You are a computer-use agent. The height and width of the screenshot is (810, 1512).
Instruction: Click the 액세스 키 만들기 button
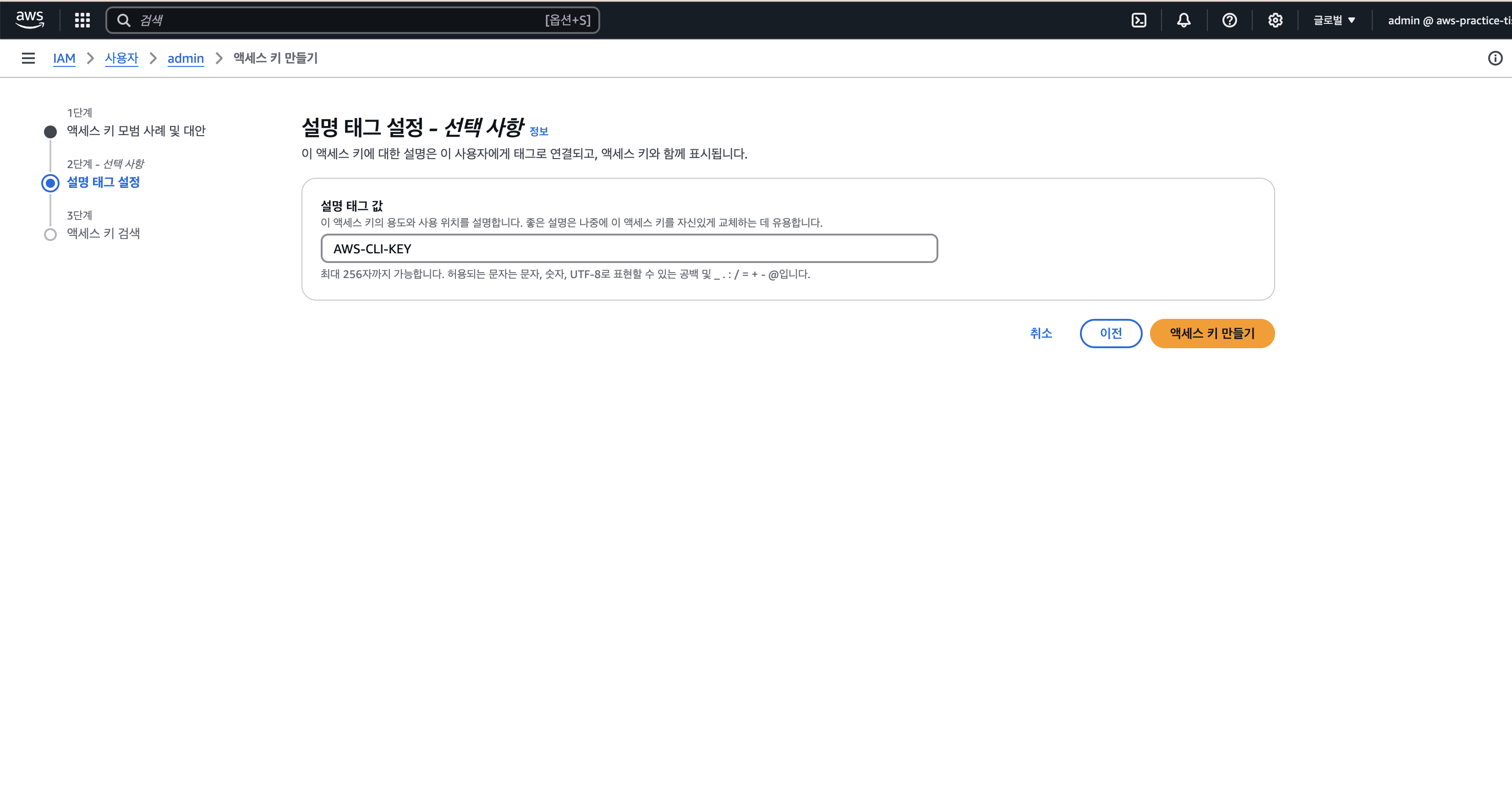click(1211, 333)
